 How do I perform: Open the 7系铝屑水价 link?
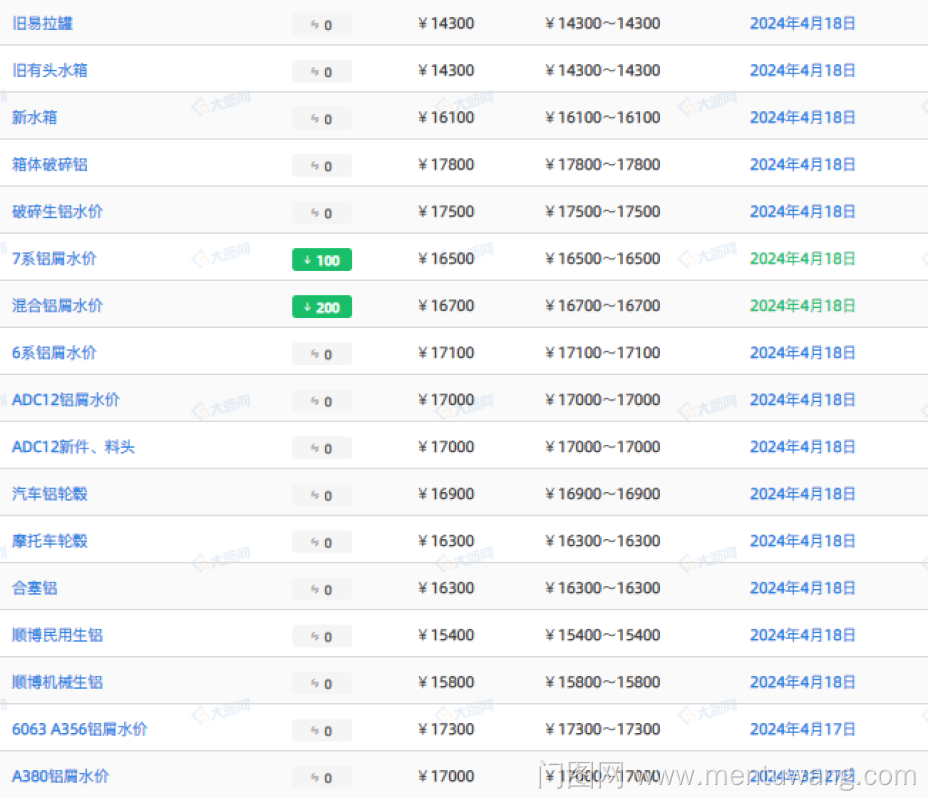click(x=54, y=258)
